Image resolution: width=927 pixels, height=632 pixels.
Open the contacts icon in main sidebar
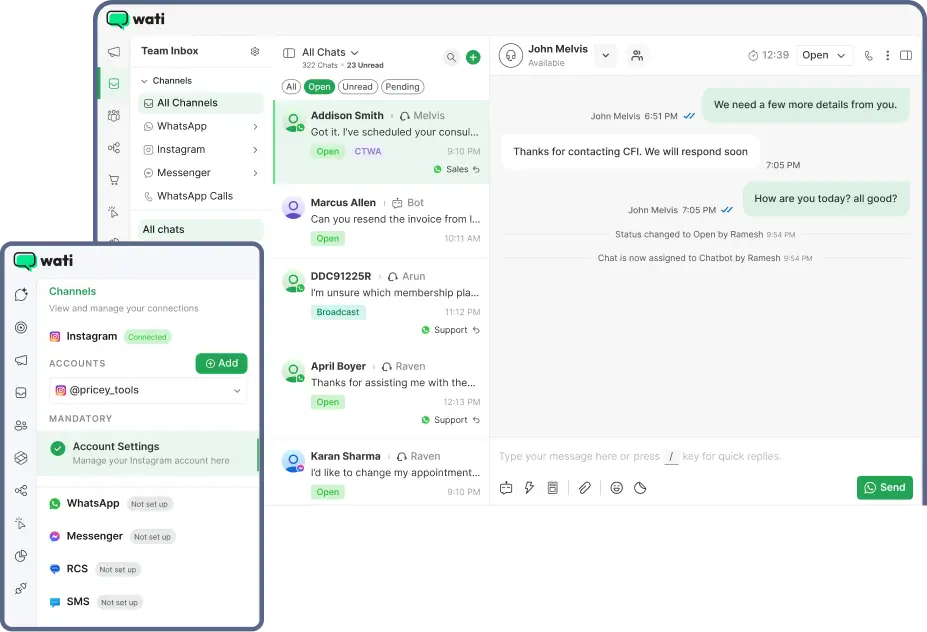click(114, 116)
